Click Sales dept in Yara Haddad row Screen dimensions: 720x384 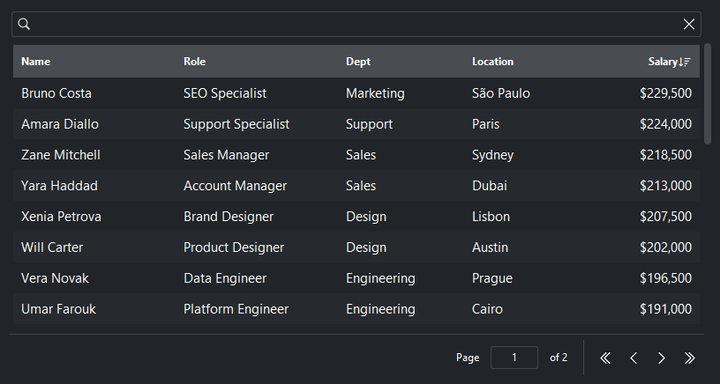(x=361, y=186)
